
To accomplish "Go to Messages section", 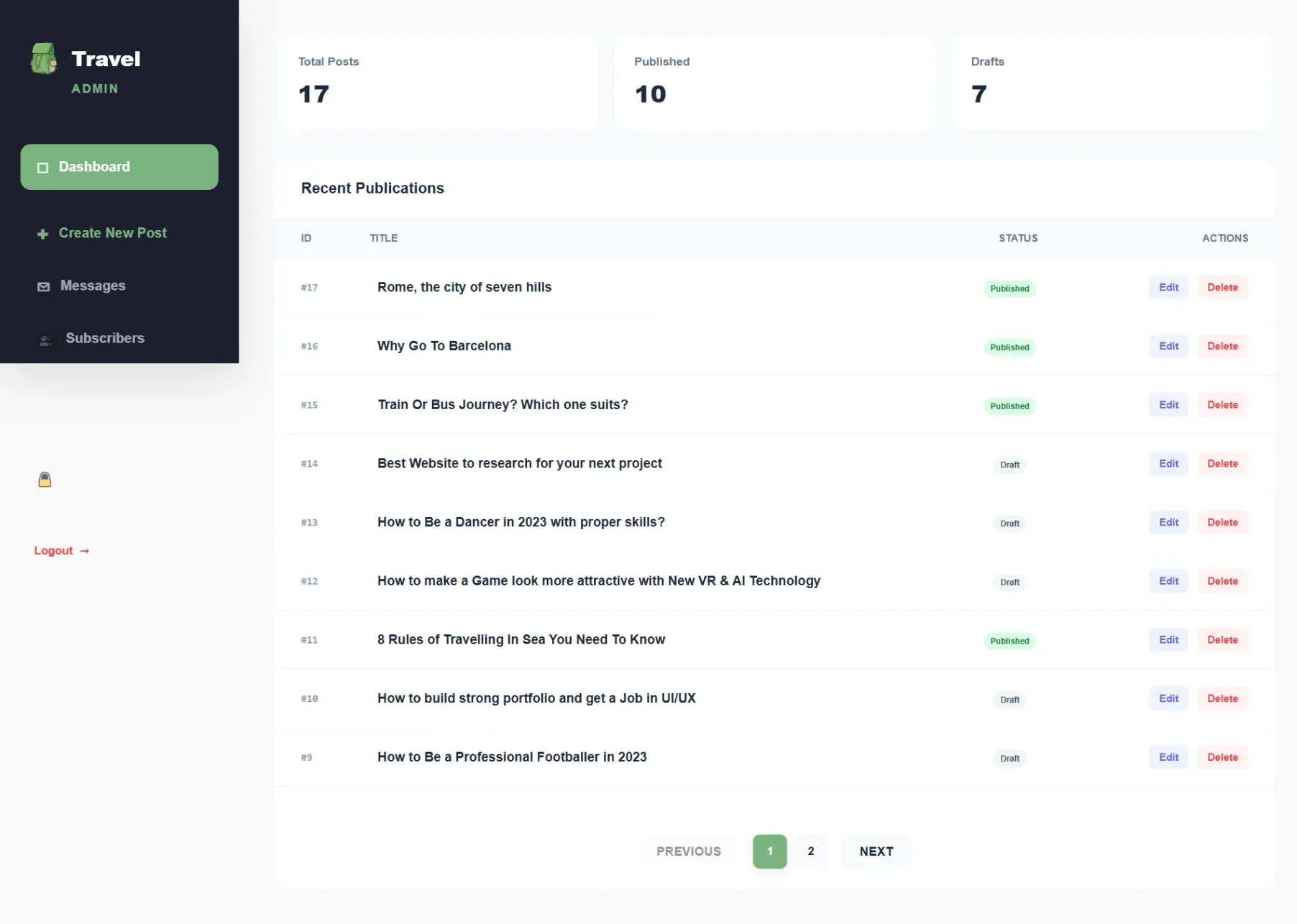I will [119, 285].
